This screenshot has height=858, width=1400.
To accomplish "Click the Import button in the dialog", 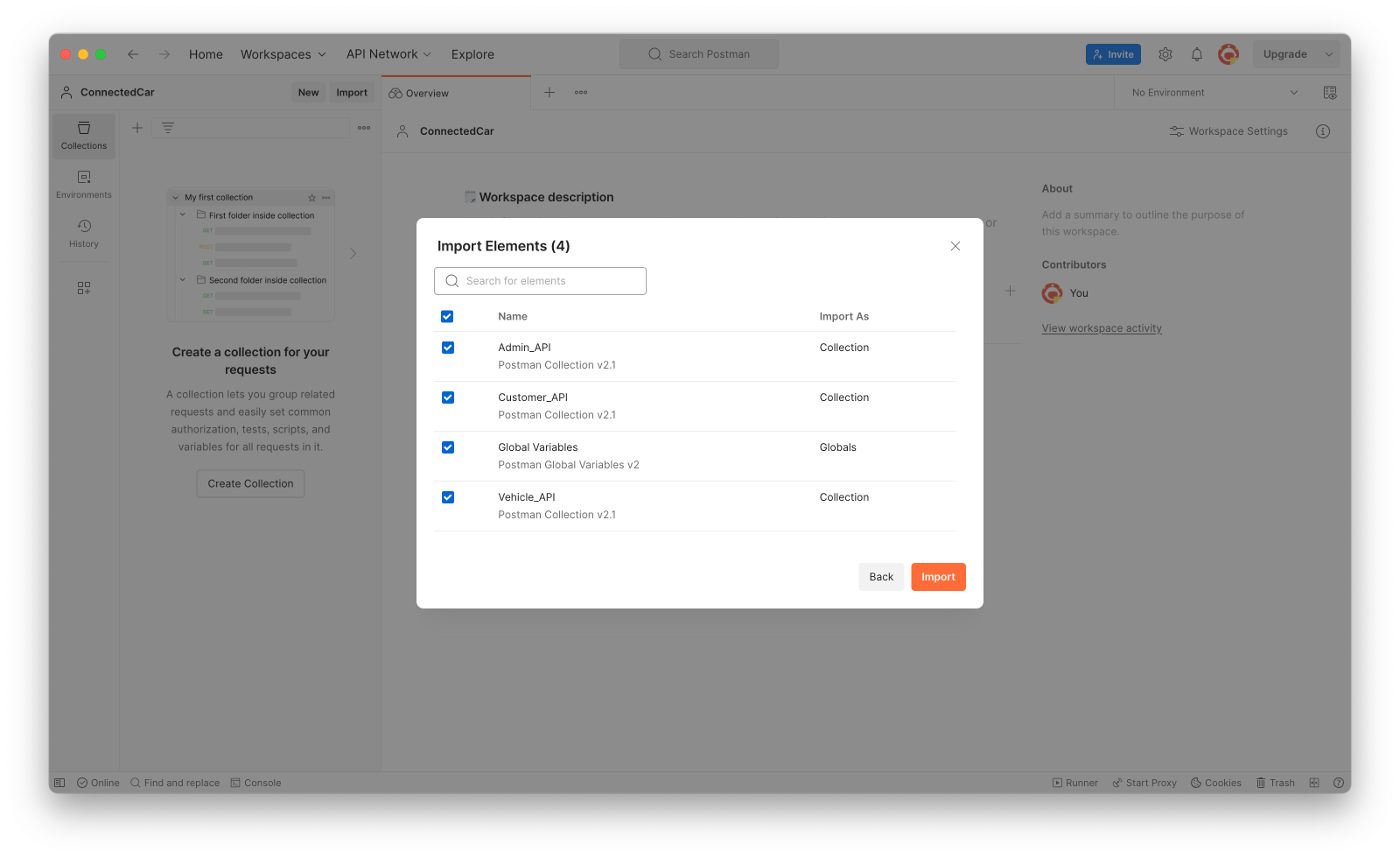I will coord(938,577).
